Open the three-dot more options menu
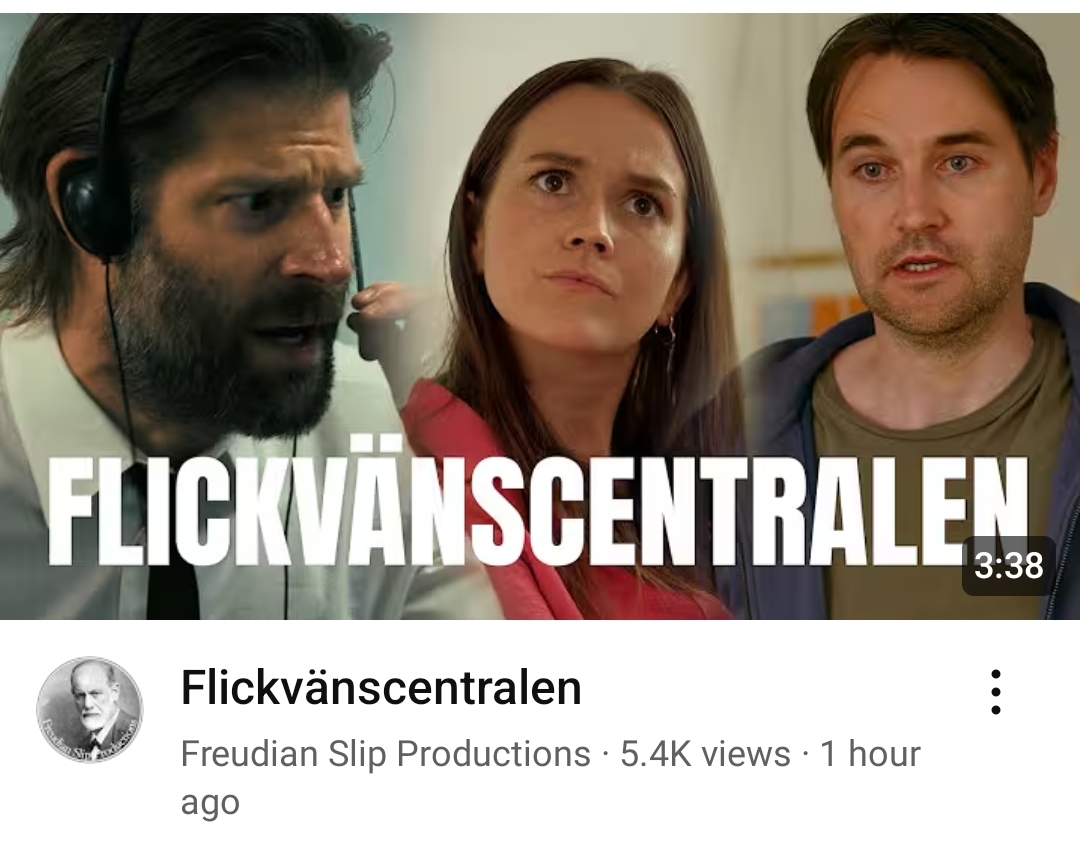The height and width of the screenshot is (844, 1080). click(995, 691)
